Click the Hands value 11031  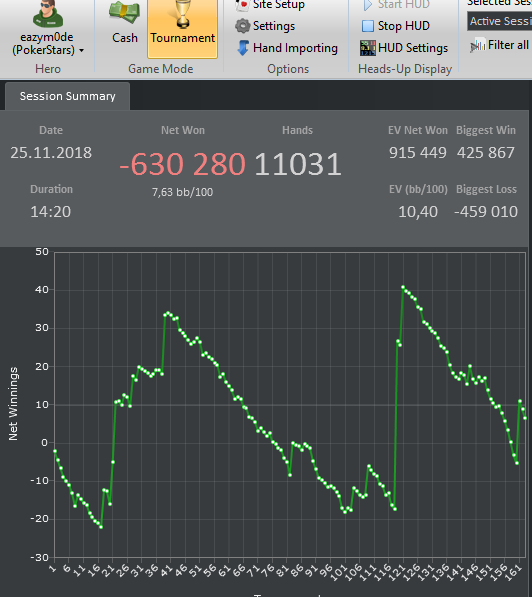(x=297, y=164)
